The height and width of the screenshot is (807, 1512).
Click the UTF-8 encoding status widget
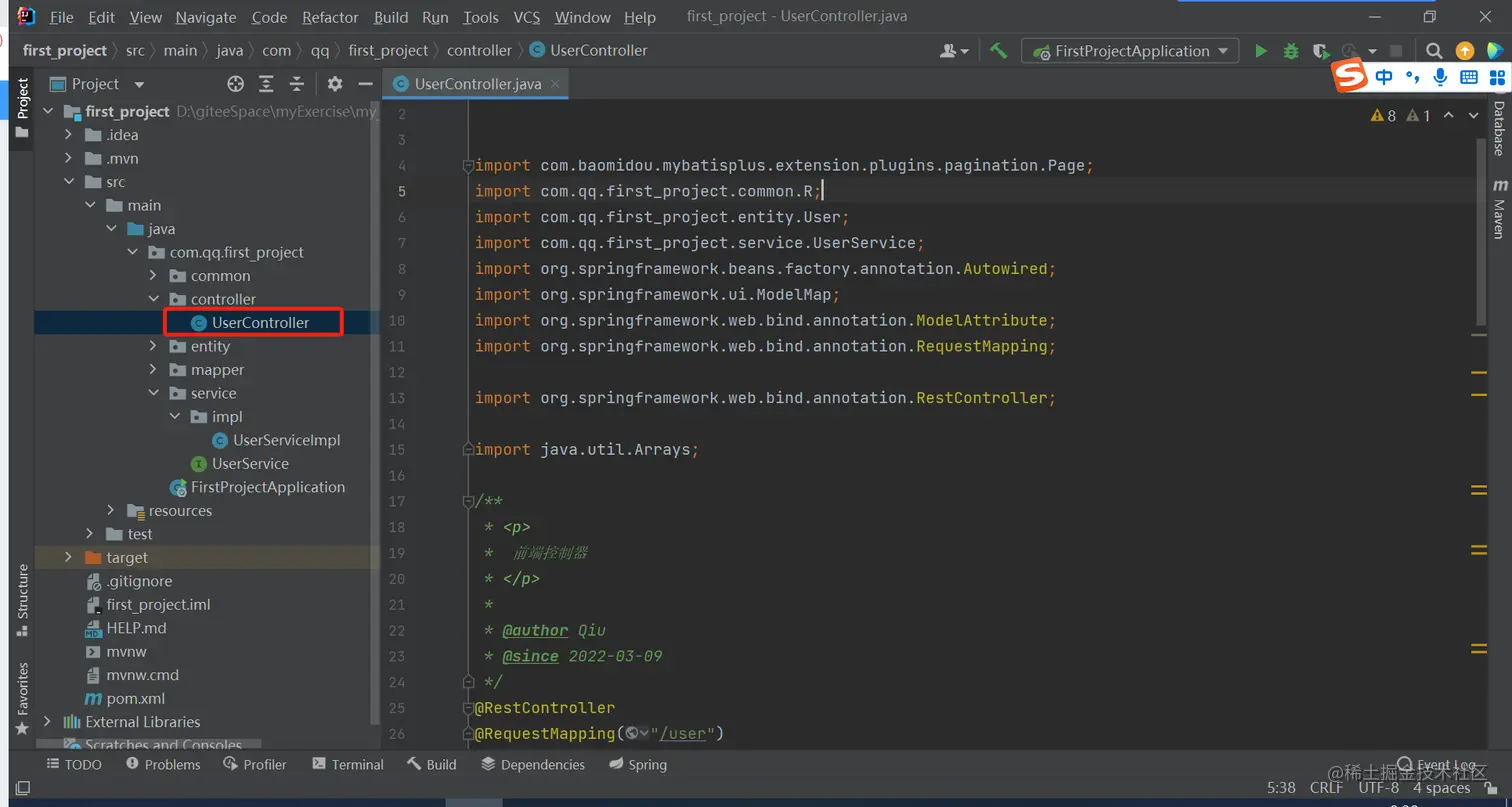click(x=1378, y=788)
